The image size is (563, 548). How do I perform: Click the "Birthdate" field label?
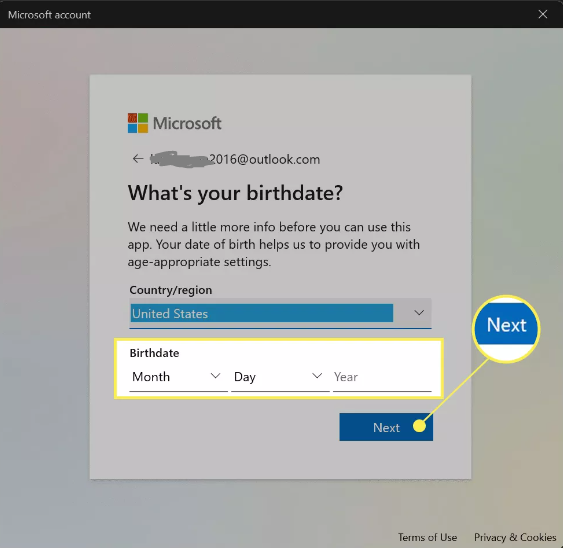[x=154, y=353]
